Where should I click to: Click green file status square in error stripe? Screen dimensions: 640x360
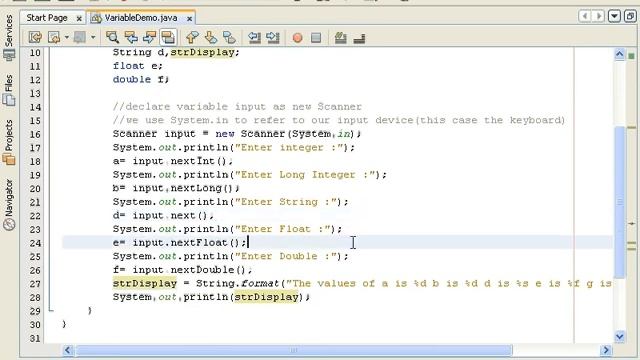(x=631, y=56)
